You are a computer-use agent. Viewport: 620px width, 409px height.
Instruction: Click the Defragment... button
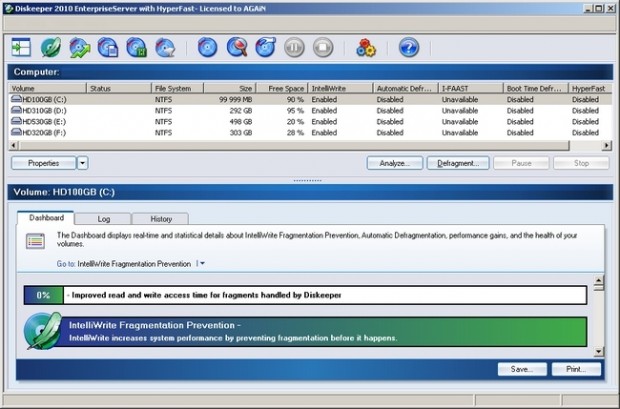coord(458,163)
